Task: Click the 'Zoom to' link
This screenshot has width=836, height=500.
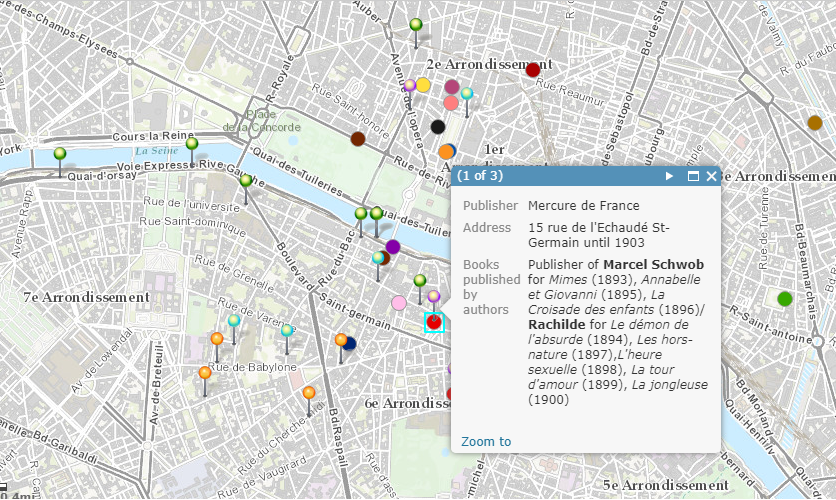Action: (486, 441)
